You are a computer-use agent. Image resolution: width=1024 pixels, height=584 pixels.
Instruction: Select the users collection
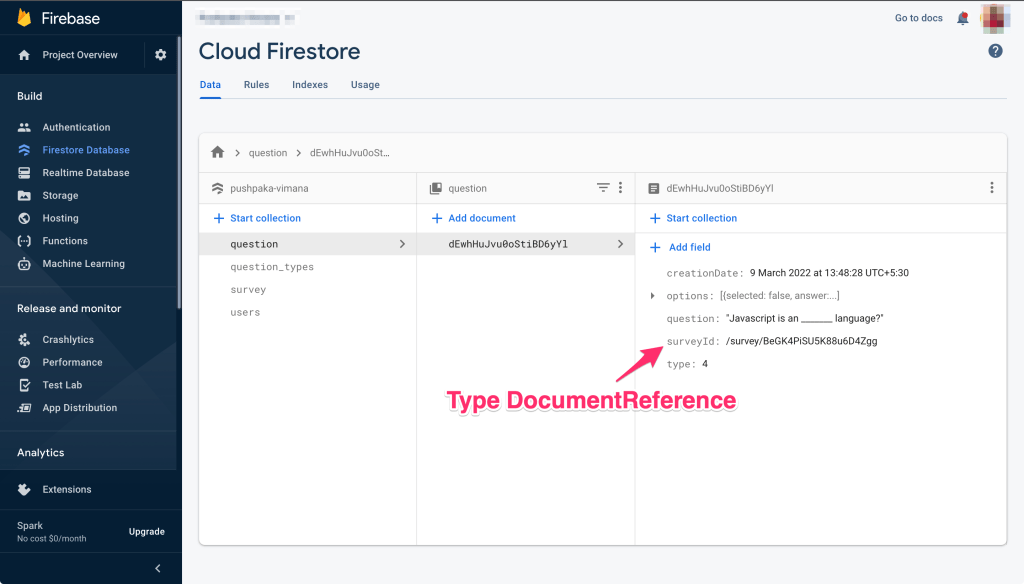pyautogui.click(x=245, y=313)
